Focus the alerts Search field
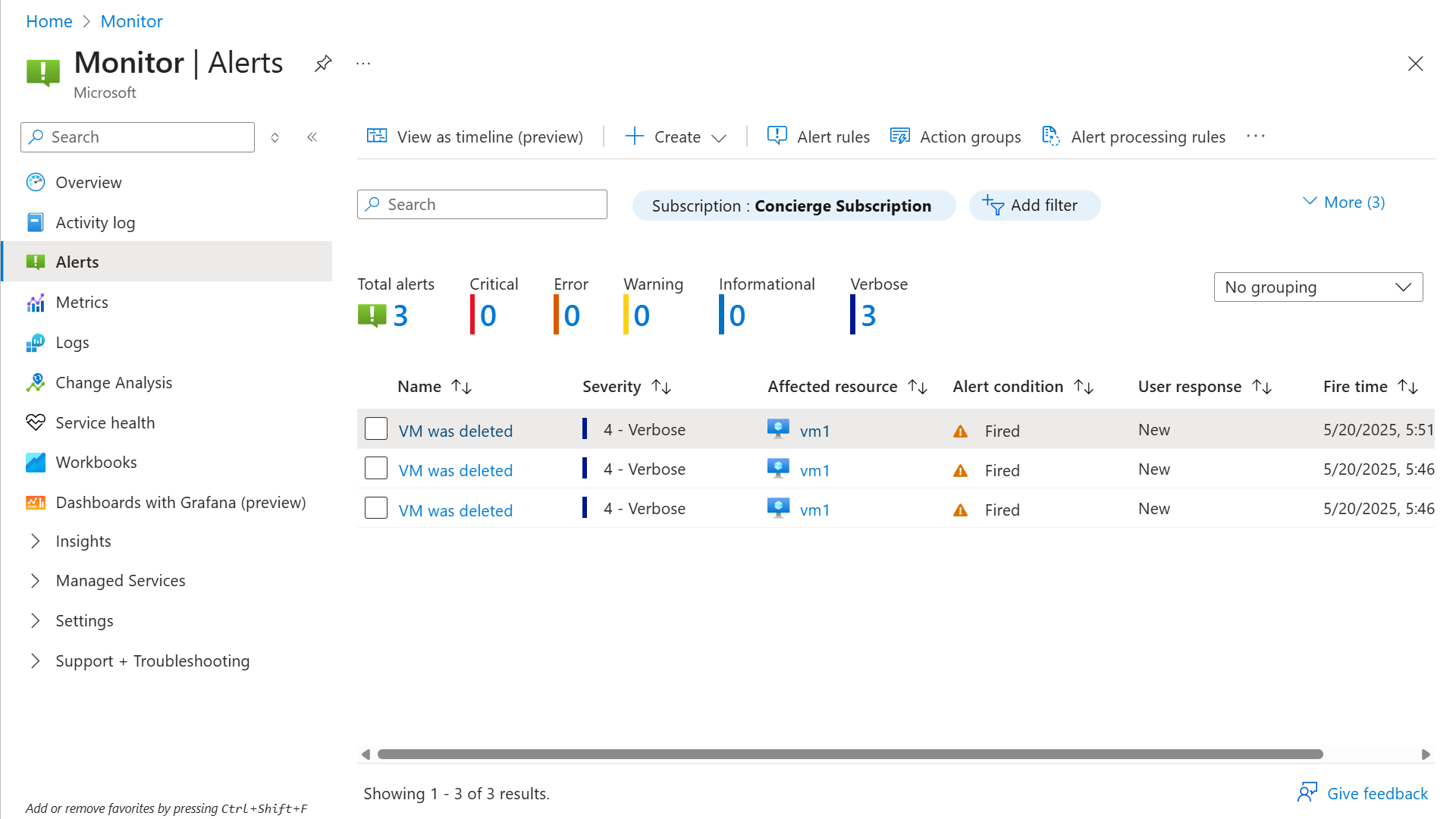The image size is (1456, 819). (482, 205)
